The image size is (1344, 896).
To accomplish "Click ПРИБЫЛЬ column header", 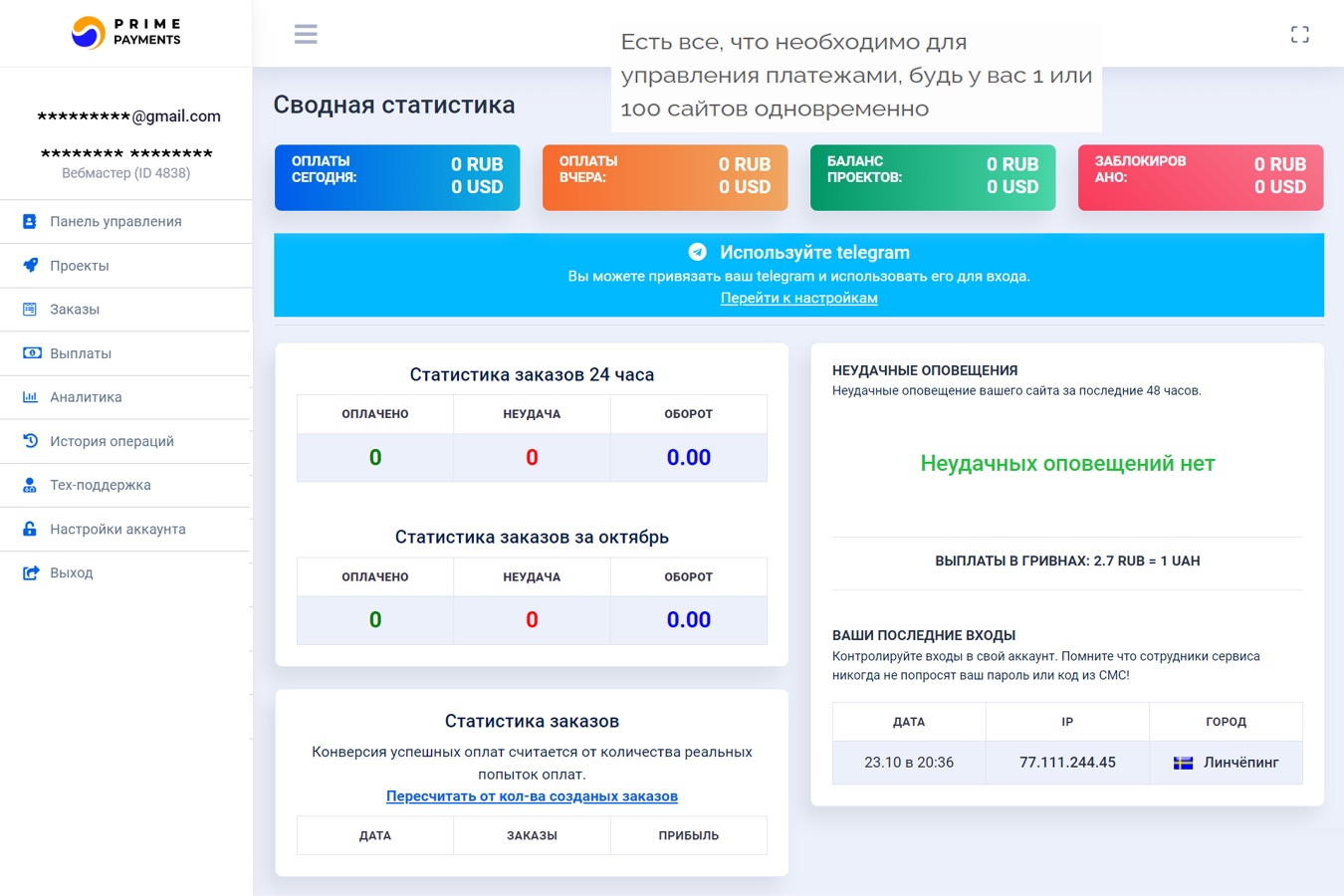I will point(689,835).
